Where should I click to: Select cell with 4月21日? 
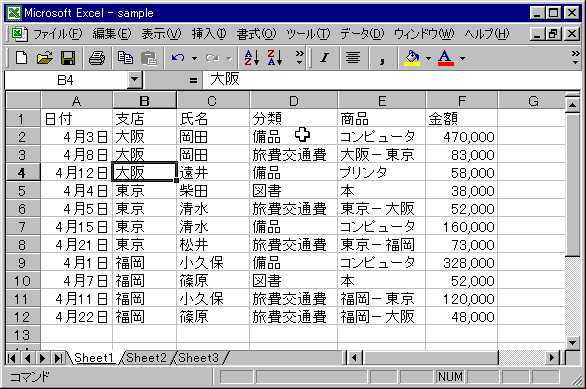tap(77, 245)
